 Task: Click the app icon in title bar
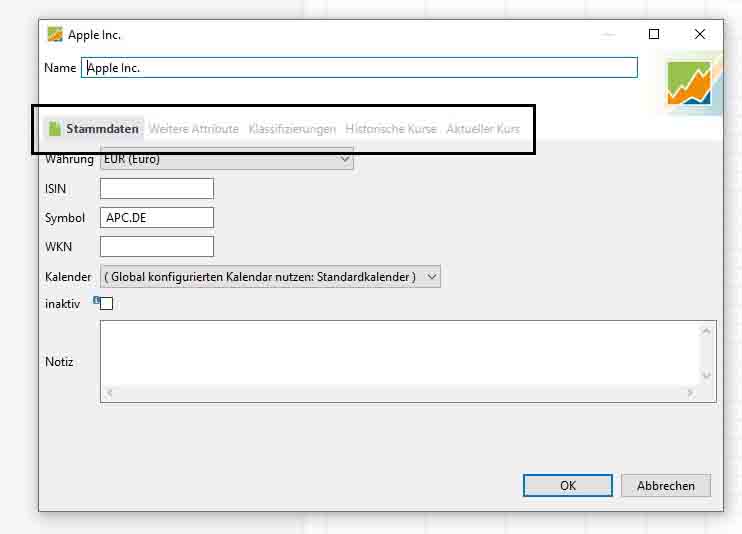pos(55,34)
